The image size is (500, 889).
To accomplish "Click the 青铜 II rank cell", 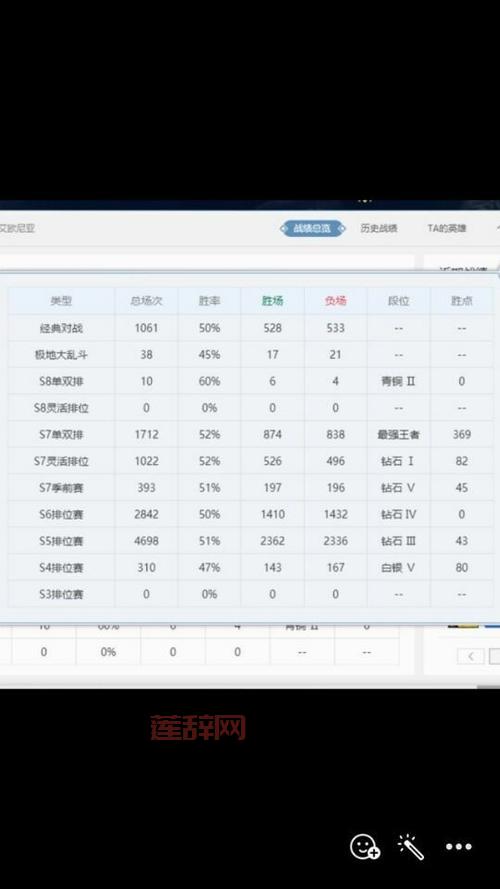I will click(399, 381).
